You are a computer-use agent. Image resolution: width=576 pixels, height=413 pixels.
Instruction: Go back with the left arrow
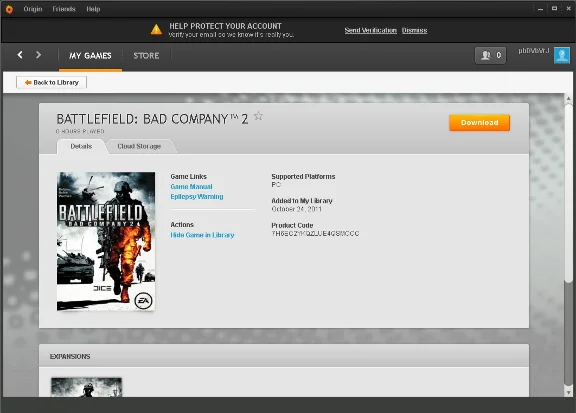(x=20, y=55)
